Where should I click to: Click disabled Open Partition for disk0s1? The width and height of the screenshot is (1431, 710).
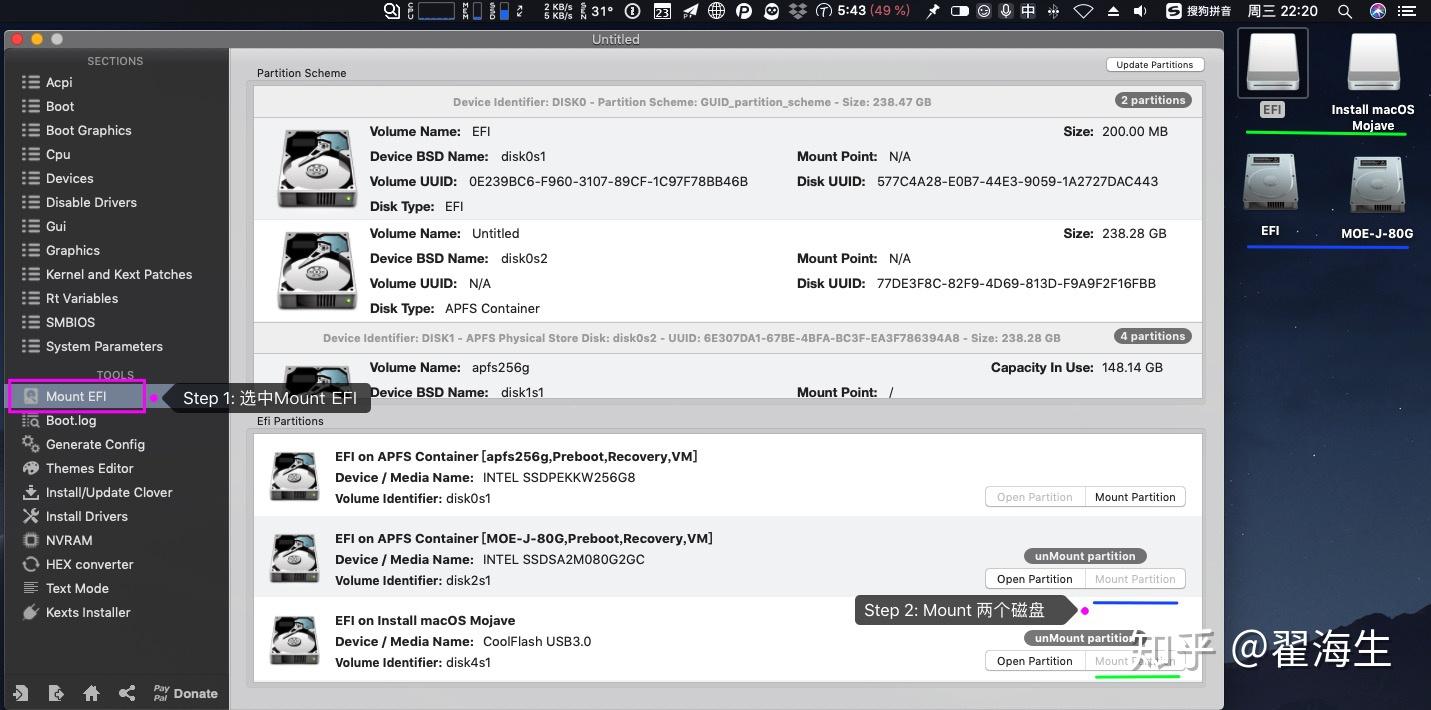(x=1035, y=497)
